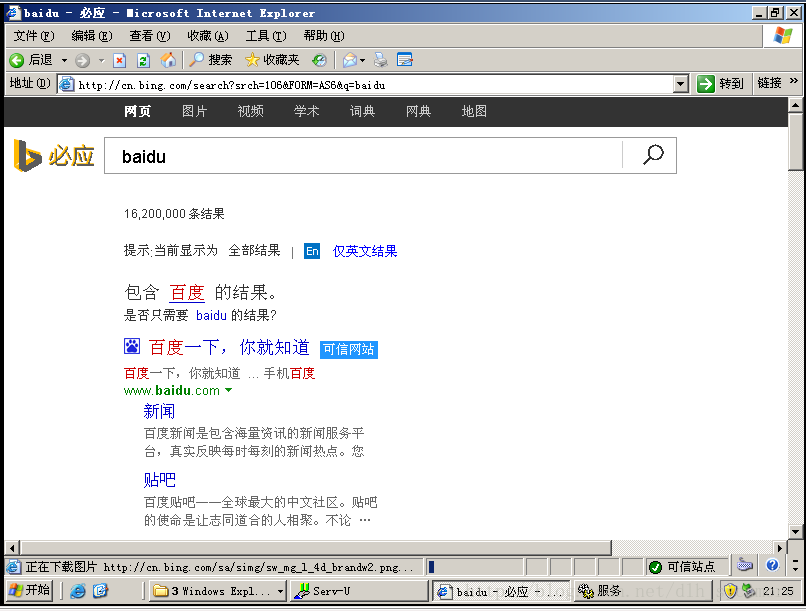The width and height of the screenshot is (806, 611).
Task: Open the Favorites (收藏夹) star button
Action: click(x=272, y=60)
